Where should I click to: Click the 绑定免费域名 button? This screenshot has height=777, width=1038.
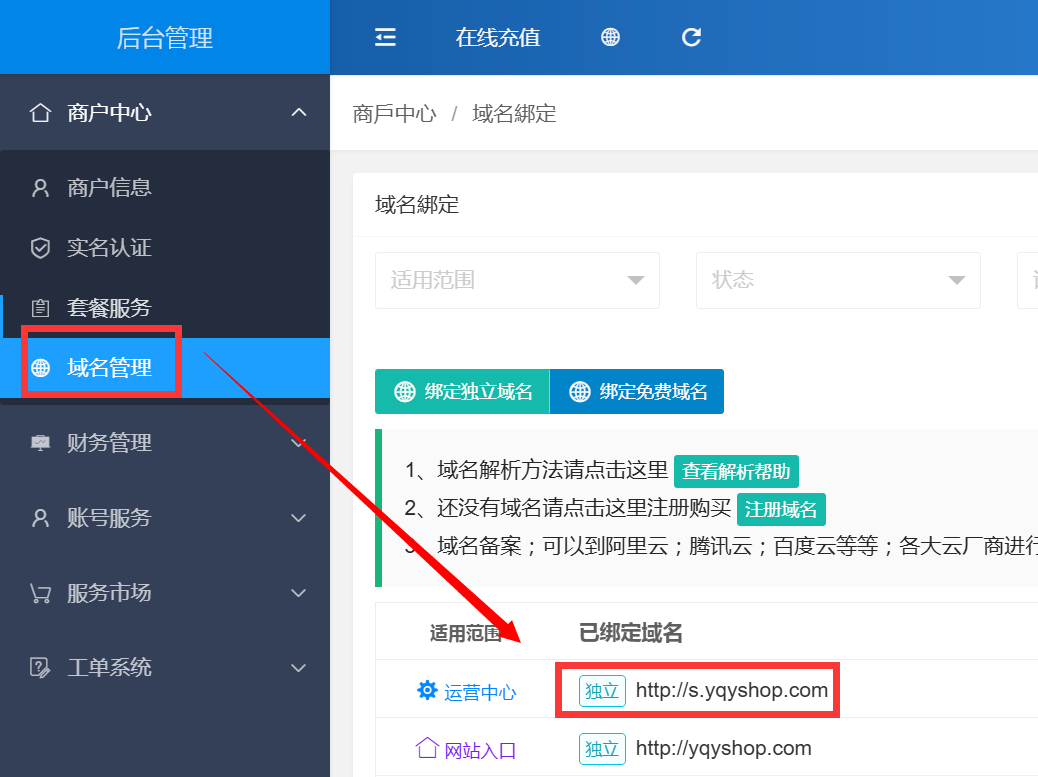[637, 392]
